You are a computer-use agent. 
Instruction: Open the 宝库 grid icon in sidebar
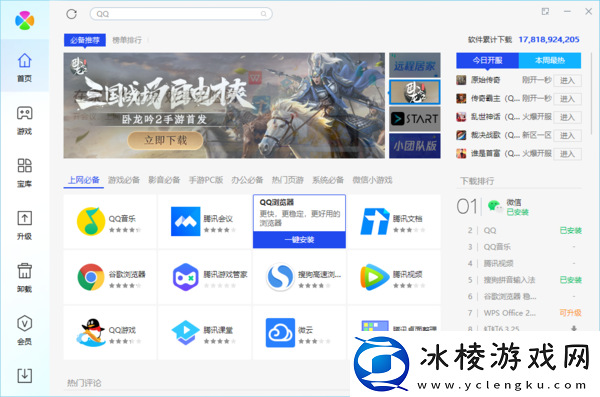coord(24,166)
